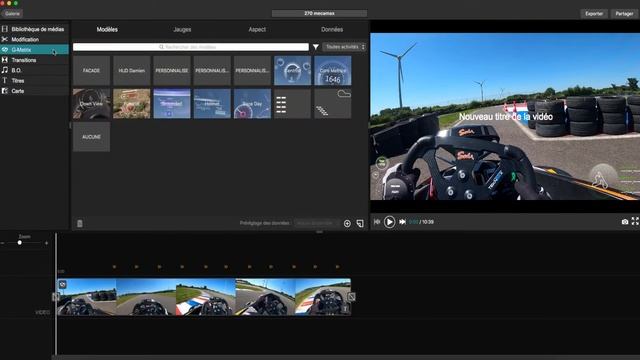
Task: Click the title T icon on clip
Action: coord(345,309)
